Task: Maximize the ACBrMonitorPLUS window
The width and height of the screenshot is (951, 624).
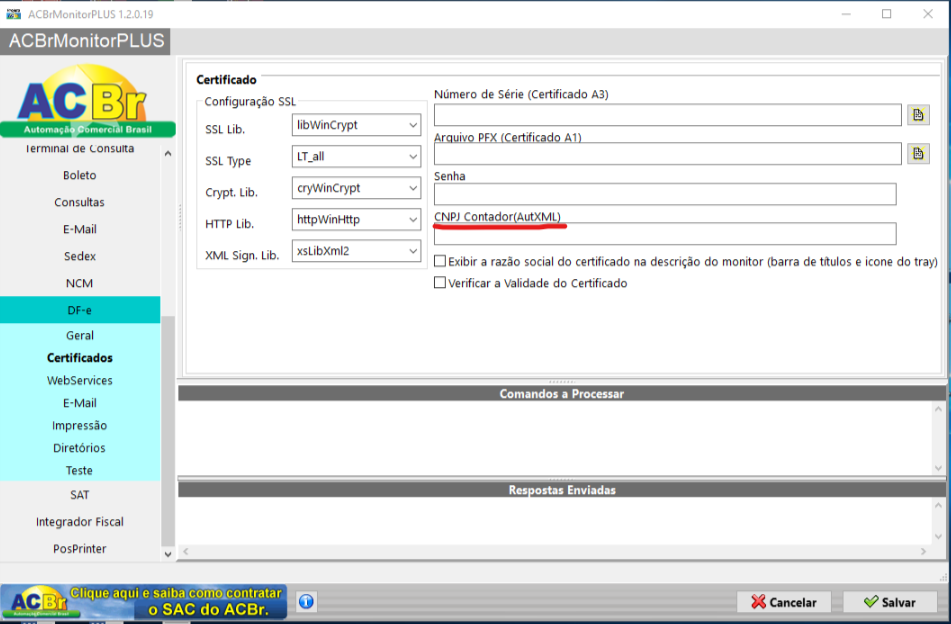Action: [887, 13]
